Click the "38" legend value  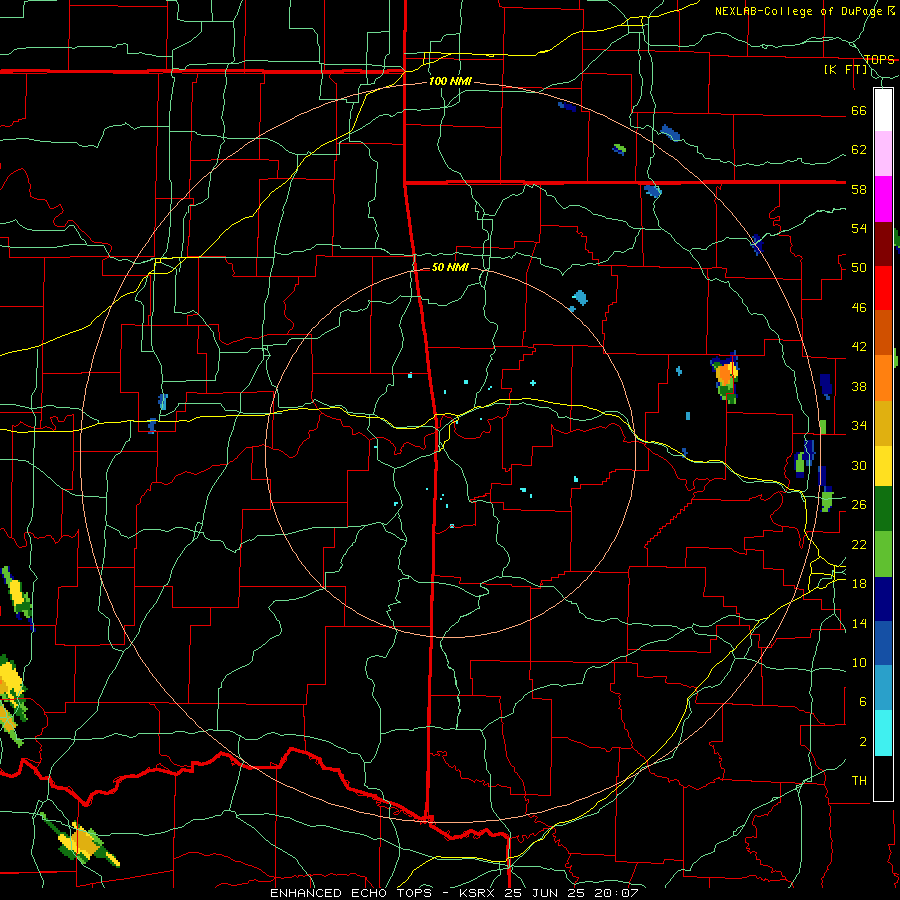point(859,386)
